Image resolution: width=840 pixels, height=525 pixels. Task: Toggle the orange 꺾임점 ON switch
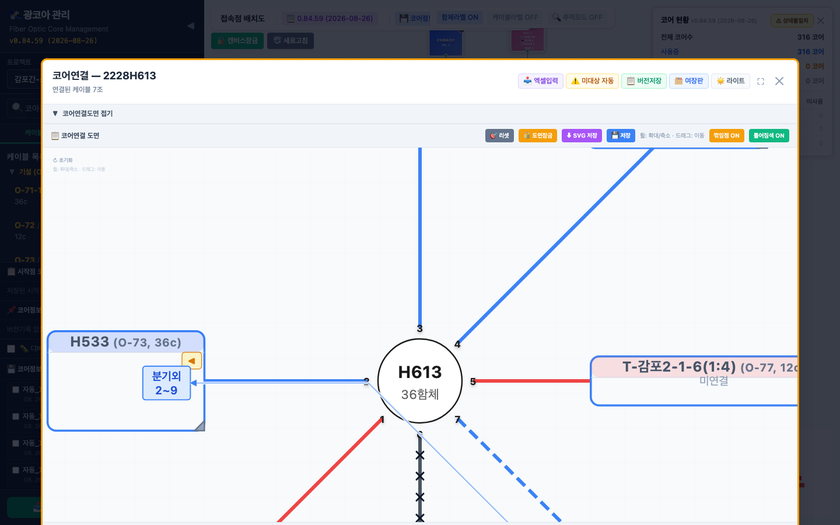pyautogui.click(x=726, y=136)
